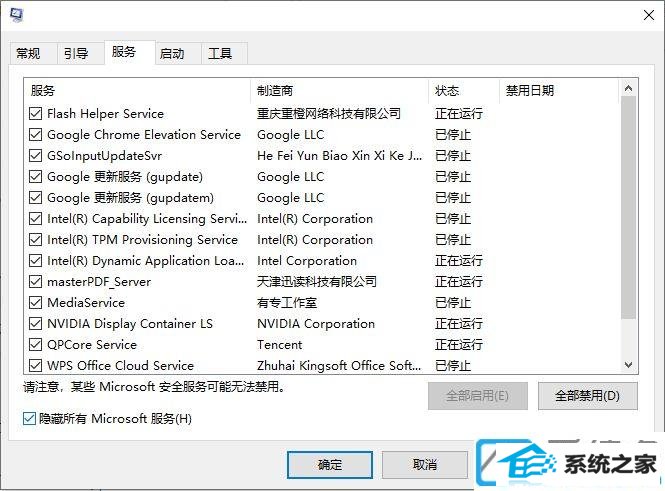Click the 取消 button
This screenshot has height=491, width=665.
(425, 465)
